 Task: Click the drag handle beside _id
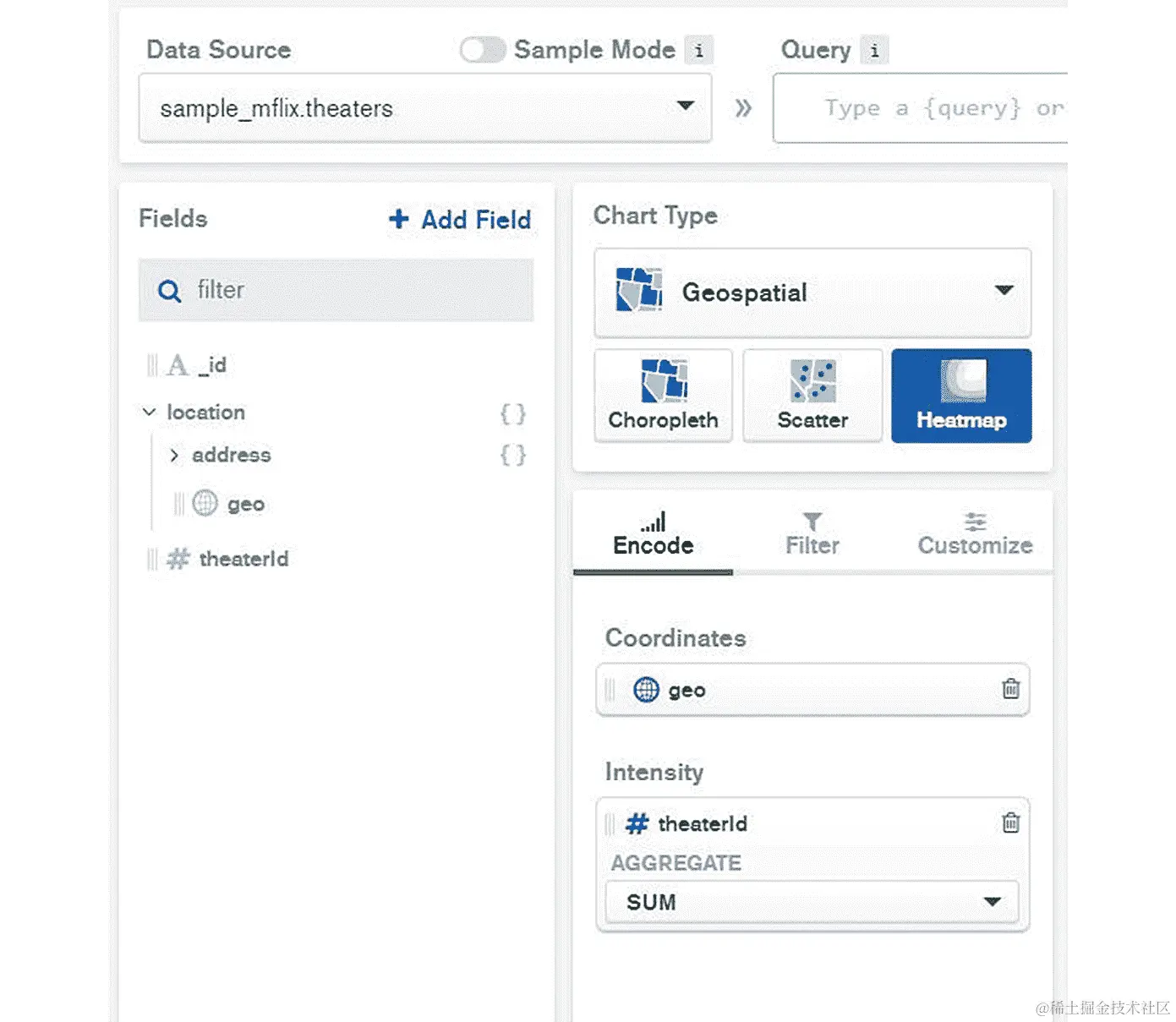click(x=152, y=365)
